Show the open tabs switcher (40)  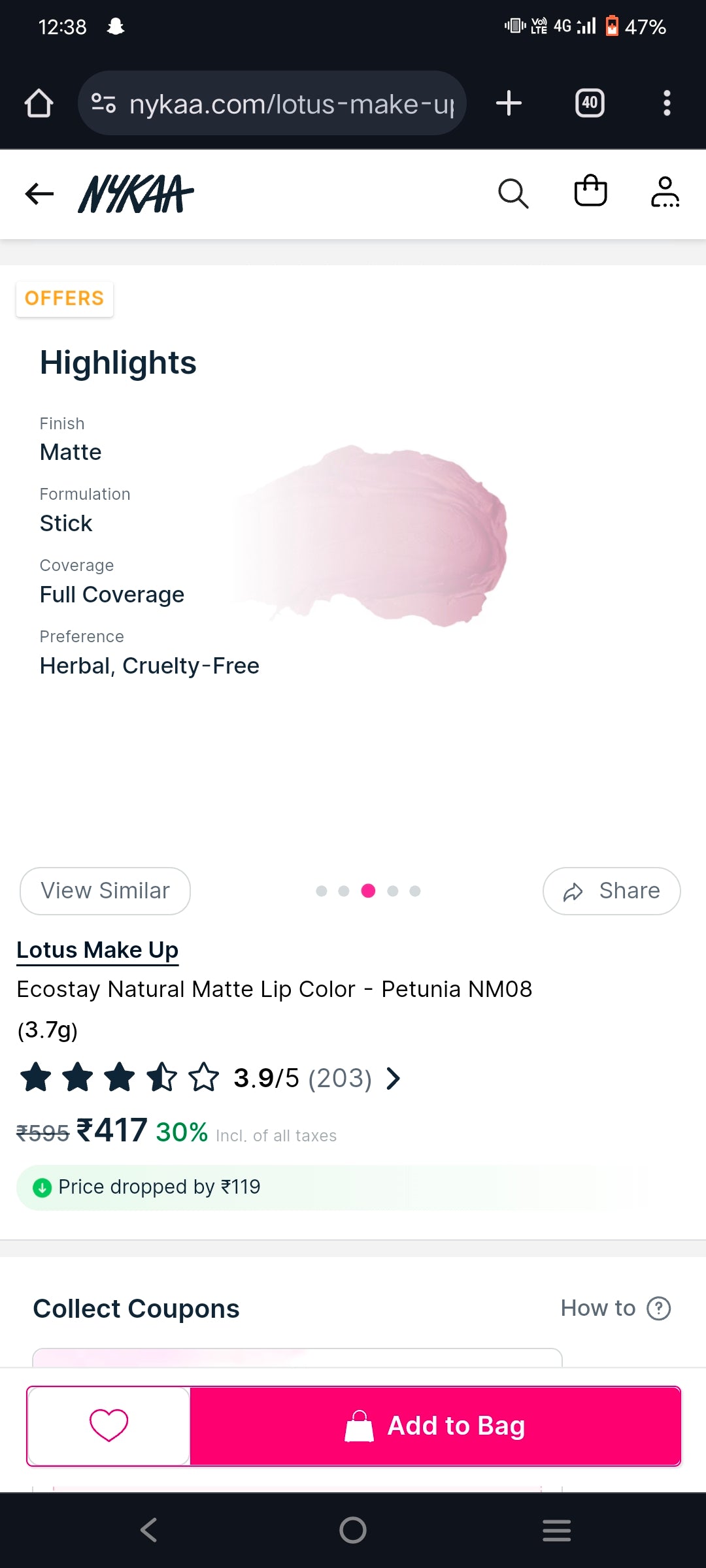tap(590, 103)
